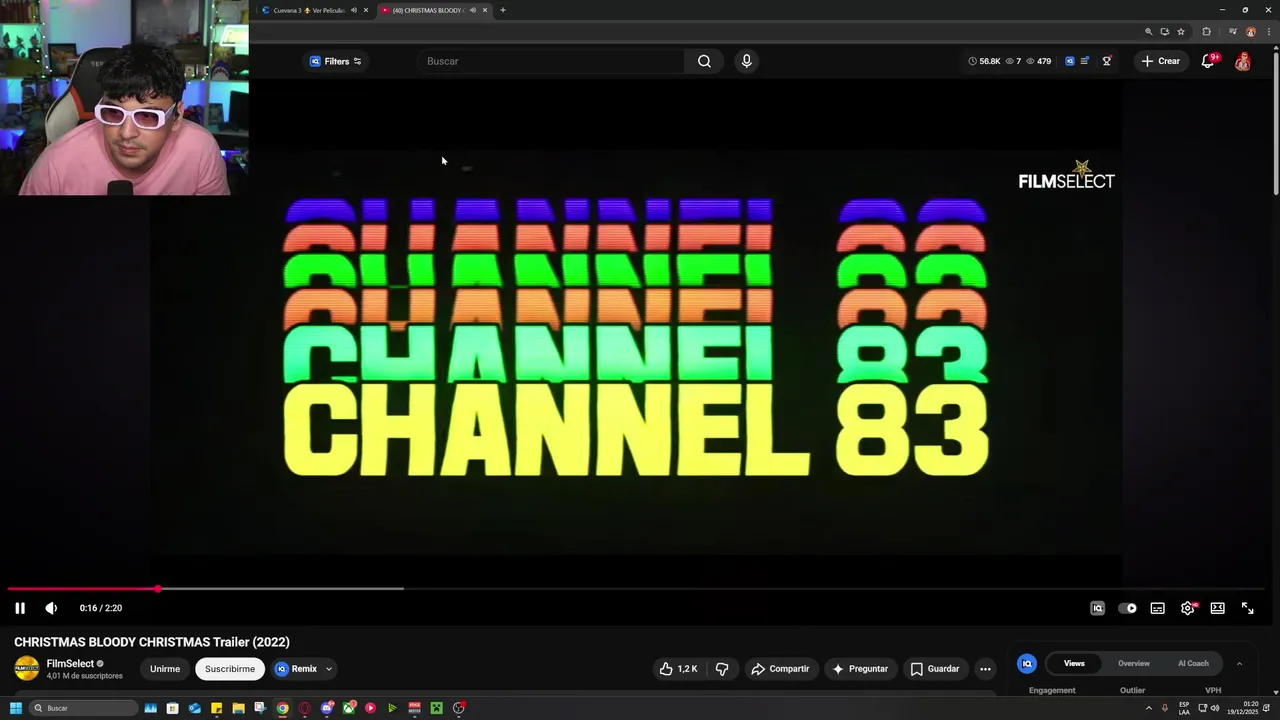Toggle subtitles in the video player
This screenshot has width=1280, height=720.
tap(1157, 608)
